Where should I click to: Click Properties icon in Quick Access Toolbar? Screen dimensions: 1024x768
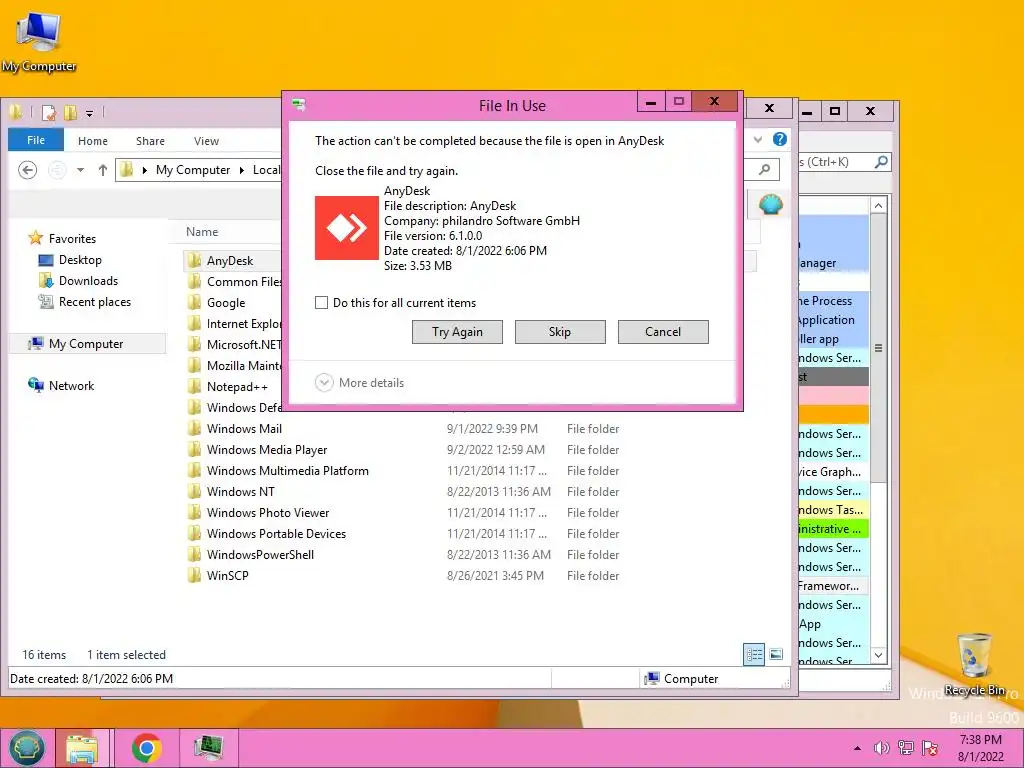coord(49,113)
